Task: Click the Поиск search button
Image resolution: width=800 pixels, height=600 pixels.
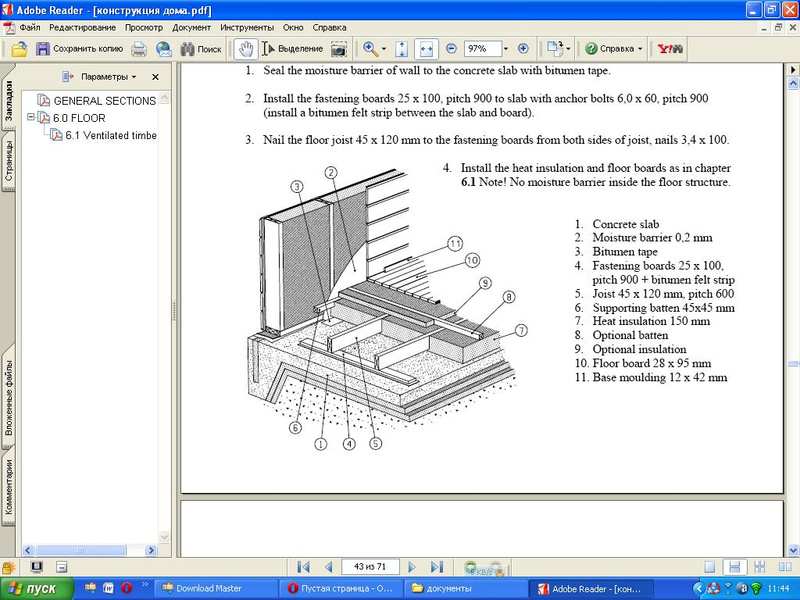Action: click(200, 48)
